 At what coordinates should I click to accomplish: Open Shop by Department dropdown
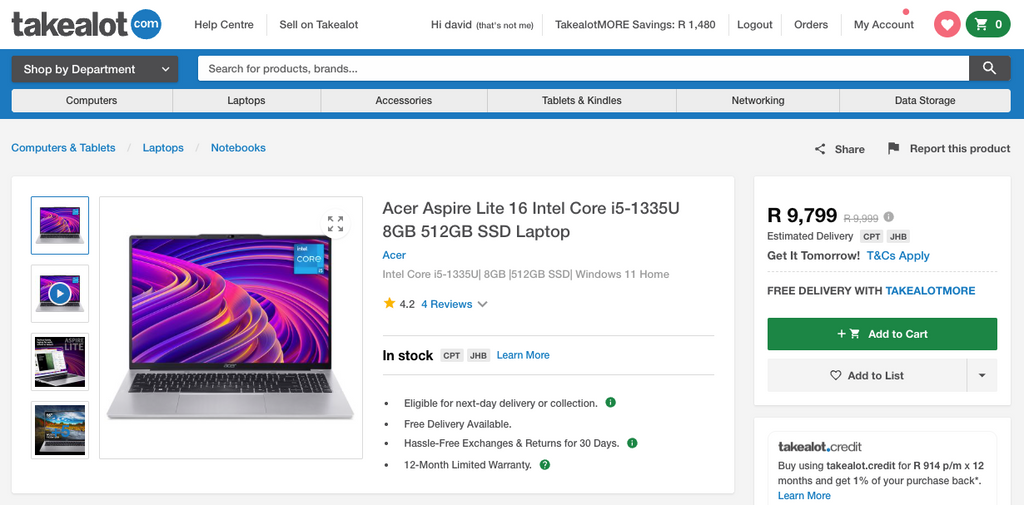(x=95, y=69)
